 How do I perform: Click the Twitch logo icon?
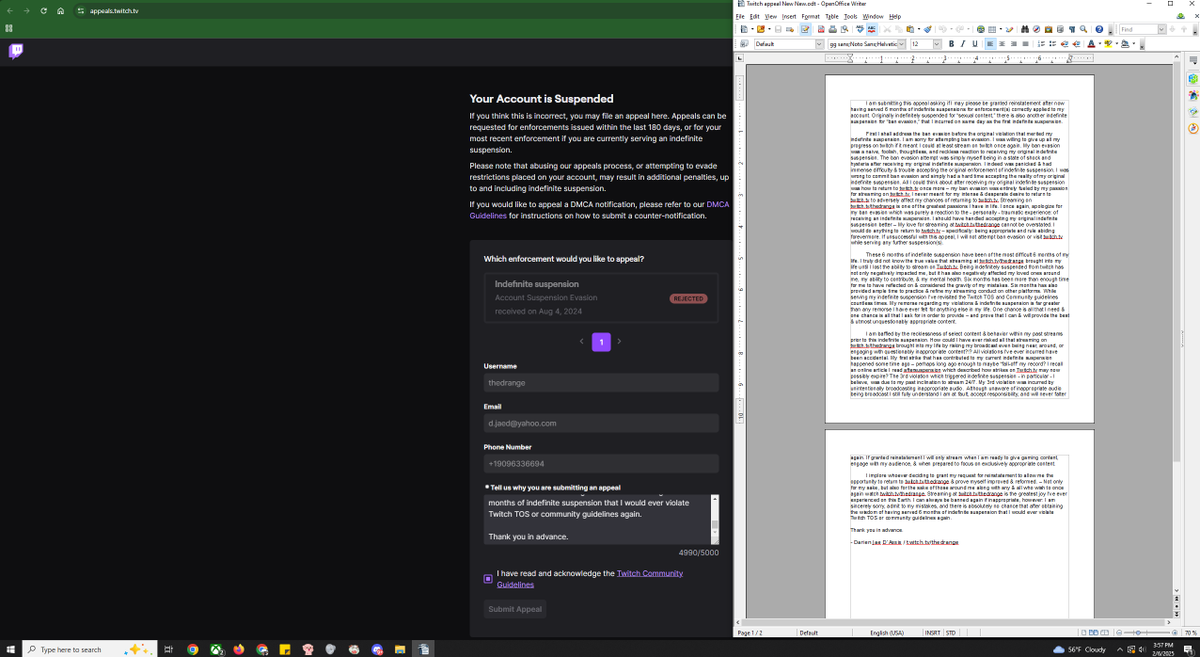16,51
